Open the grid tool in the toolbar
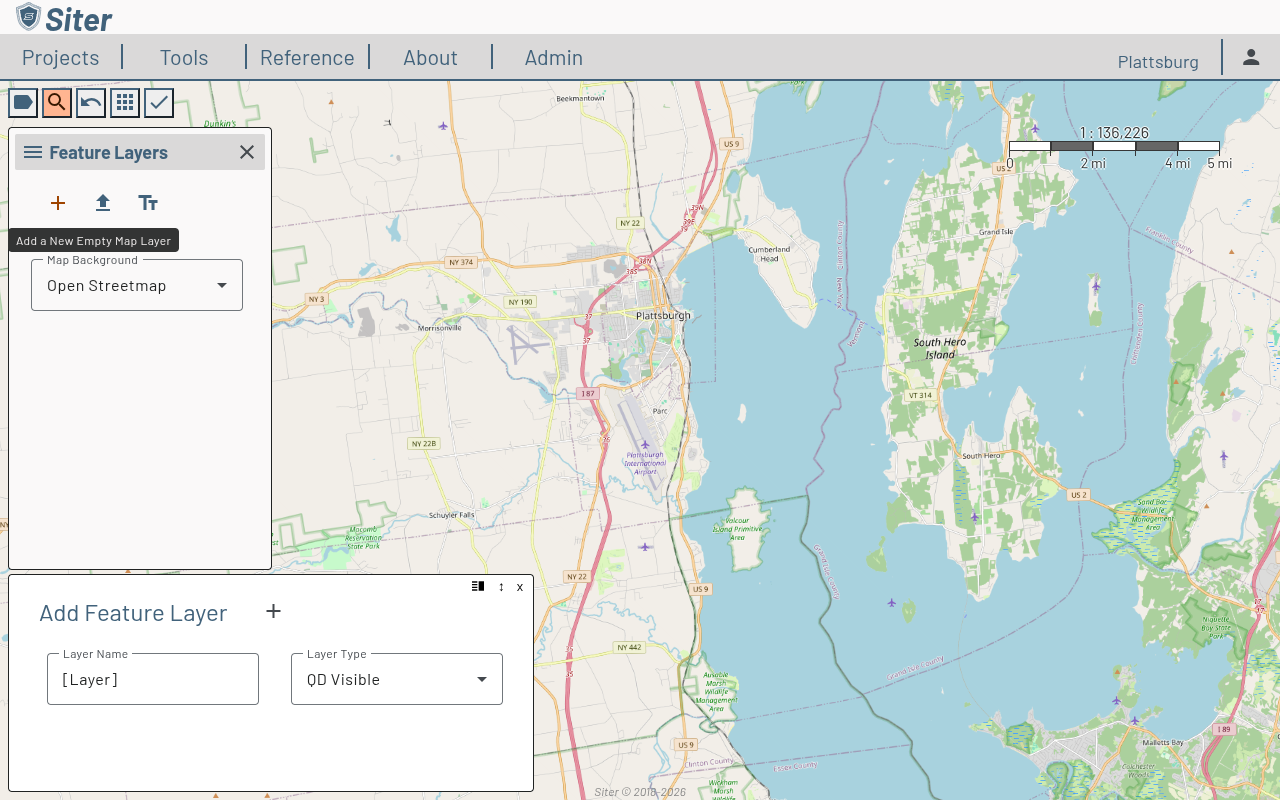 [124, 102]
